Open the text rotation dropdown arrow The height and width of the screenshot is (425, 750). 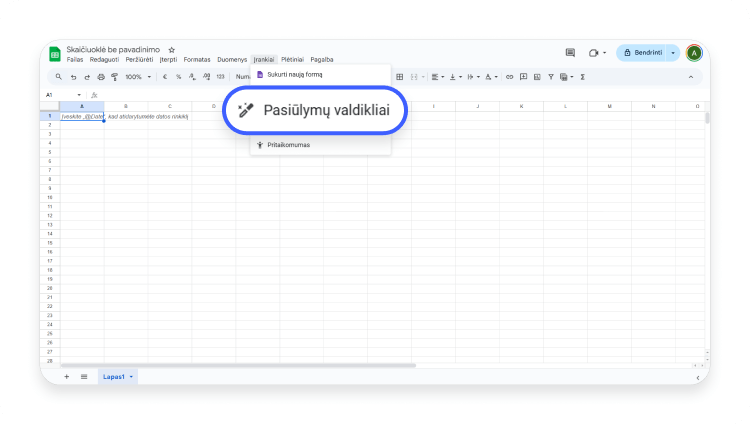496,77
